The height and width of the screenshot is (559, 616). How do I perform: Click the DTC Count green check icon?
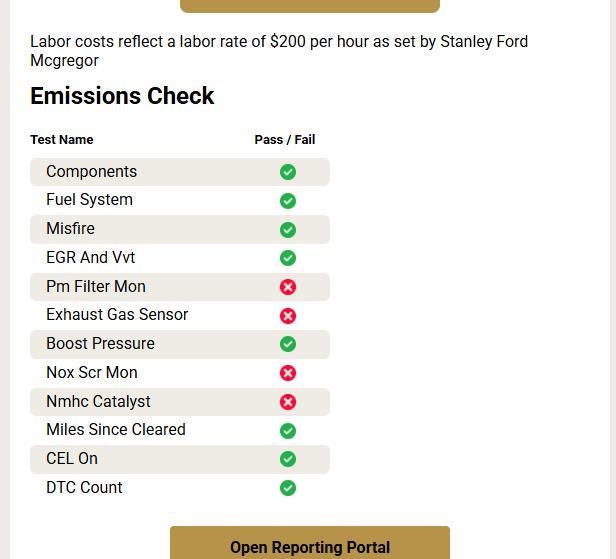coord(288,488)
